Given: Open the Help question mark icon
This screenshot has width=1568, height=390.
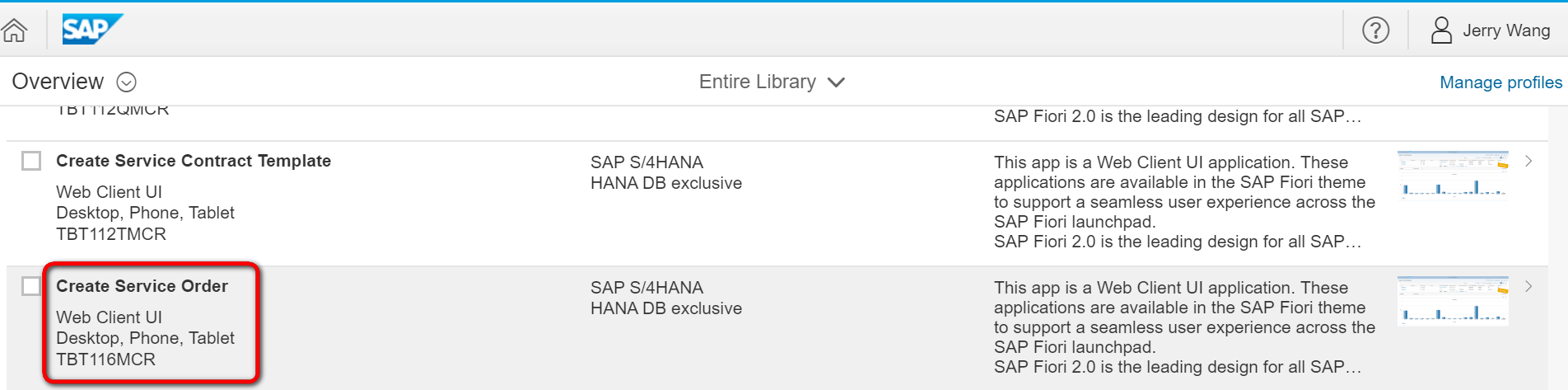Looking at the screenshot, I should [1375, 31].
